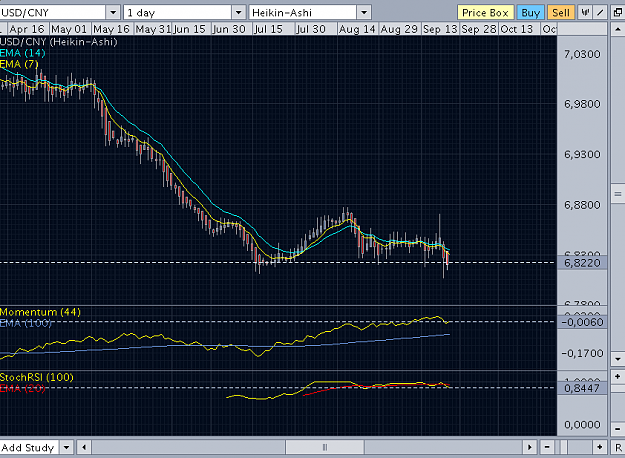Click the EMA (14) legend label
The image size is (625, 458).
tap(22, 53)
